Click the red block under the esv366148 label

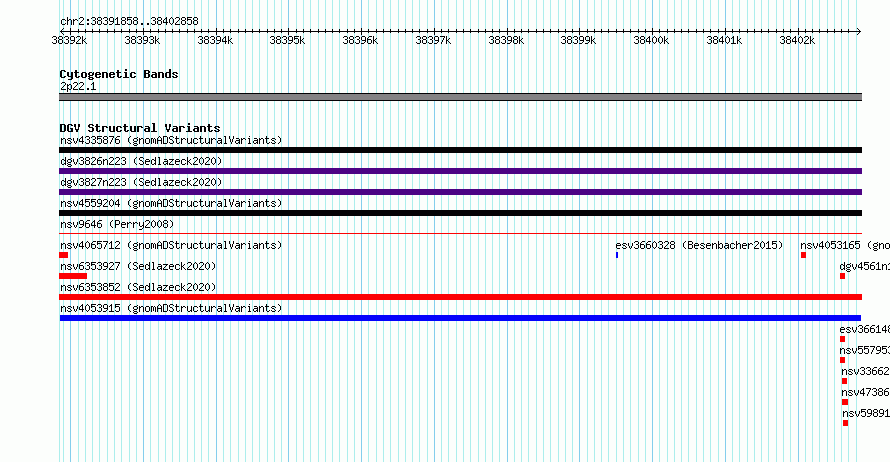[842, 339]
